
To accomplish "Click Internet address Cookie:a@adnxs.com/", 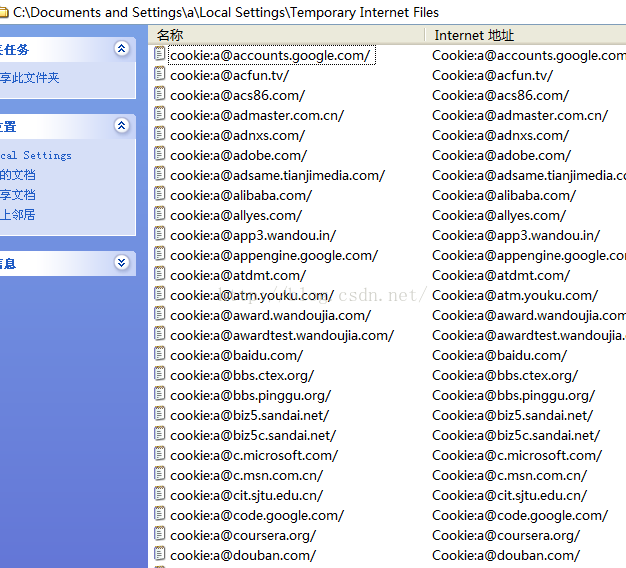I will click(501, 135).
